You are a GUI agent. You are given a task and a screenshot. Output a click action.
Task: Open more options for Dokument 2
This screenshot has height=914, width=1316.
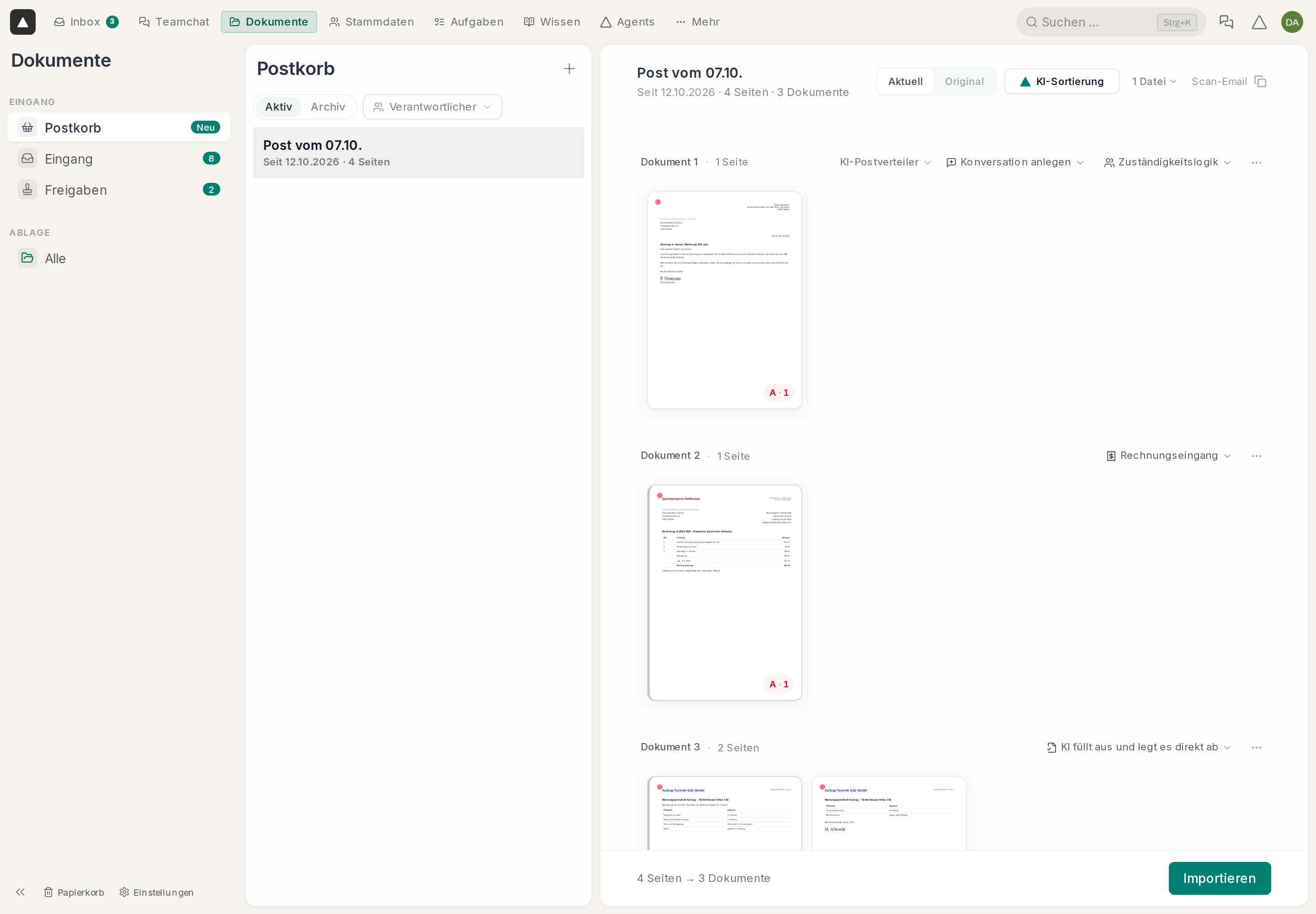[1257, 456]
